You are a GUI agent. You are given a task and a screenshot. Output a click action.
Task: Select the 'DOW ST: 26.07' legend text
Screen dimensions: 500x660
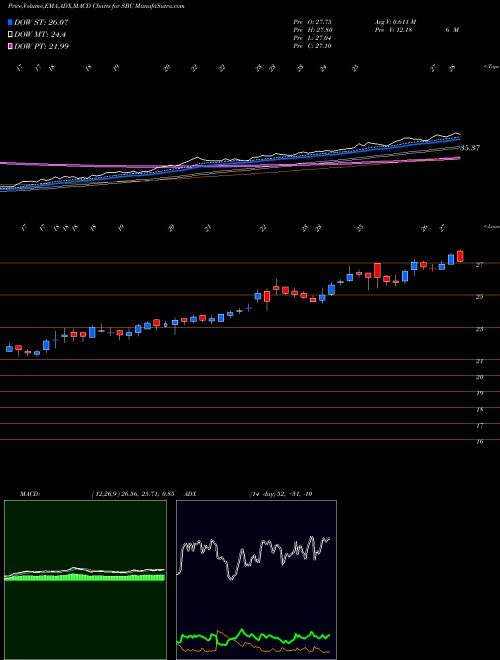pyautogui.click(x=41, y=23)
